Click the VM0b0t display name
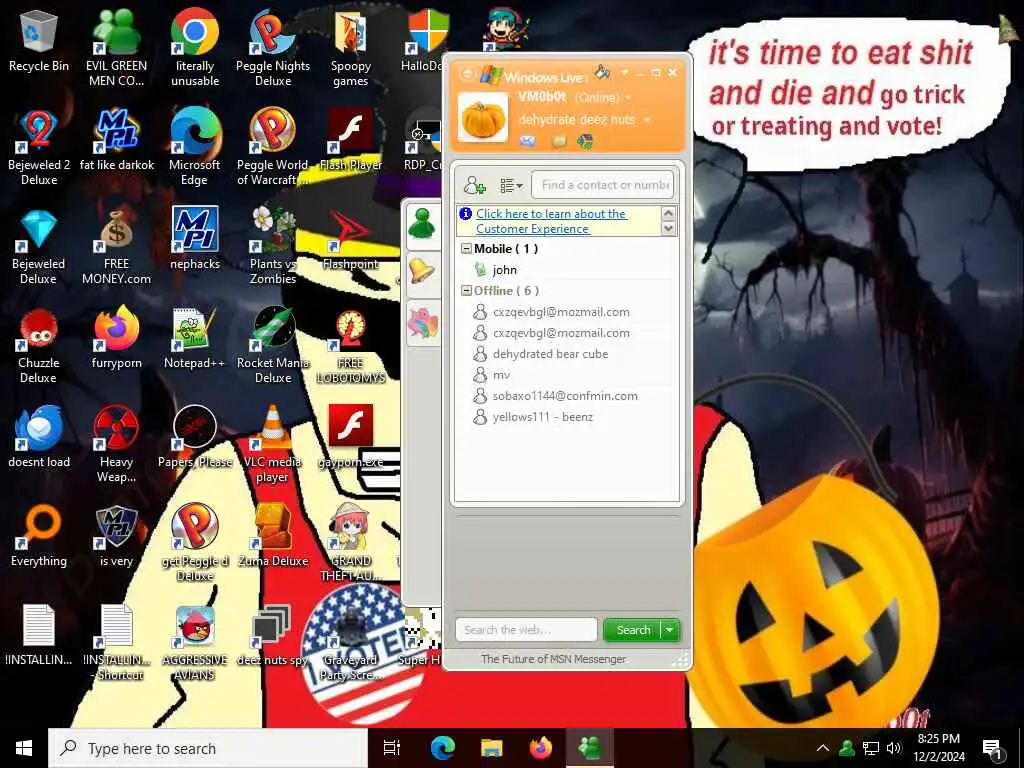Viewport: 1024px width, 768px height. [542, 97]
